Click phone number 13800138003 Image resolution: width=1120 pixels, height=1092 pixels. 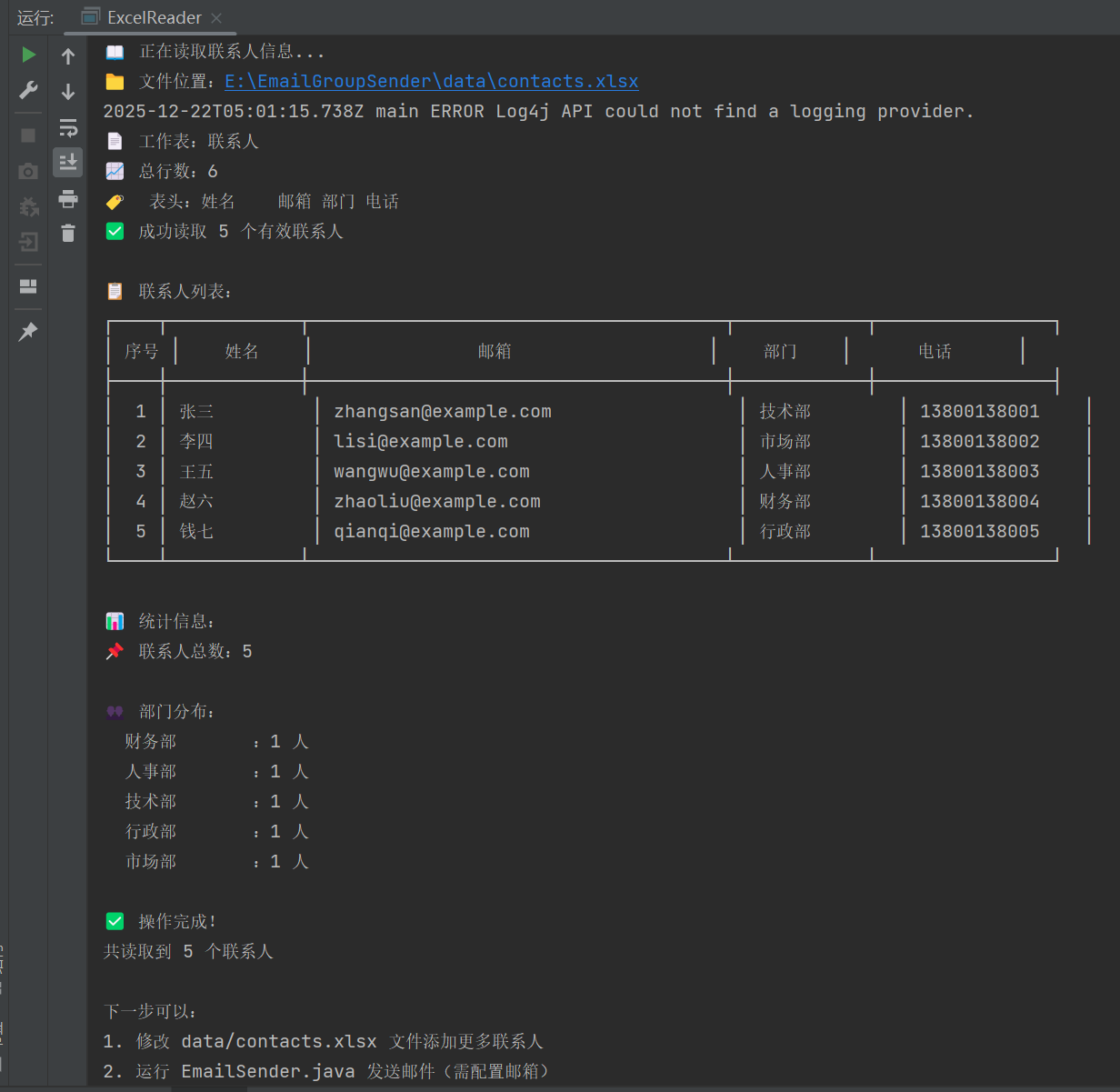pos(980,471)
